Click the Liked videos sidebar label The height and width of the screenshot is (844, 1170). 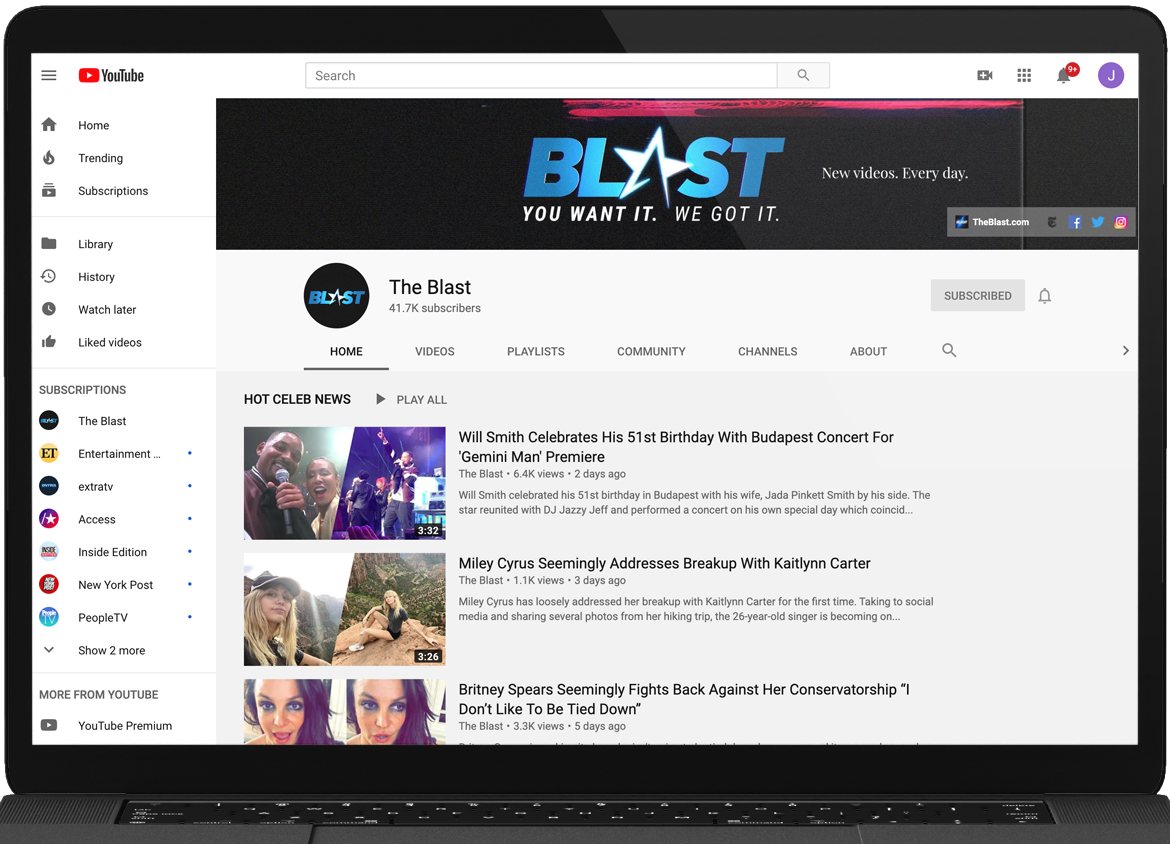tap(110, 343)
